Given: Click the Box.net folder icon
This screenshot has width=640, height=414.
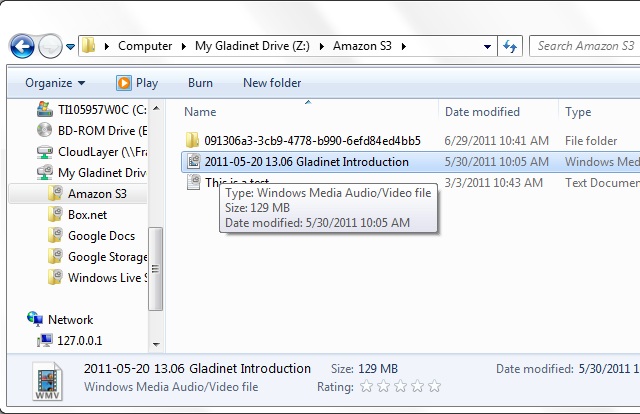Looking at the screenshot, I should pyautogui.click(x=55, y=214).
